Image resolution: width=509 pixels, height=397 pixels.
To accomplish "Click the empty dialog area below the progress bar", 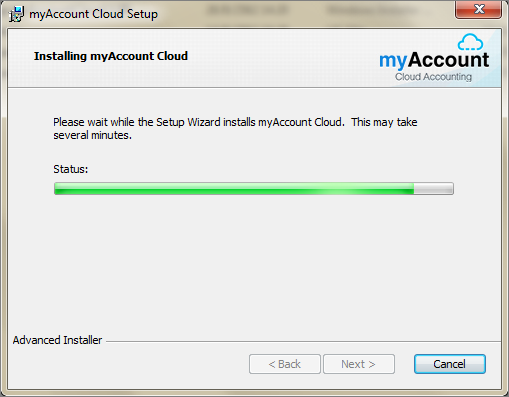I will (x=254, y=263).
